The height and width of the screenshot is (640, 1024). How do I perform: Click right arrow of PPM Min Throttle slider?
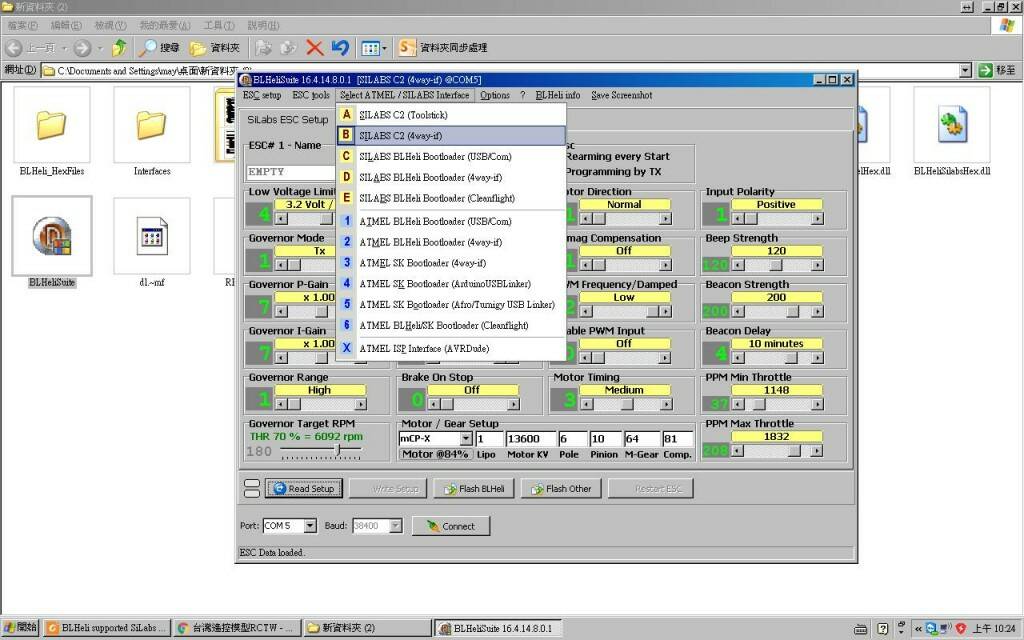point(817,404)
